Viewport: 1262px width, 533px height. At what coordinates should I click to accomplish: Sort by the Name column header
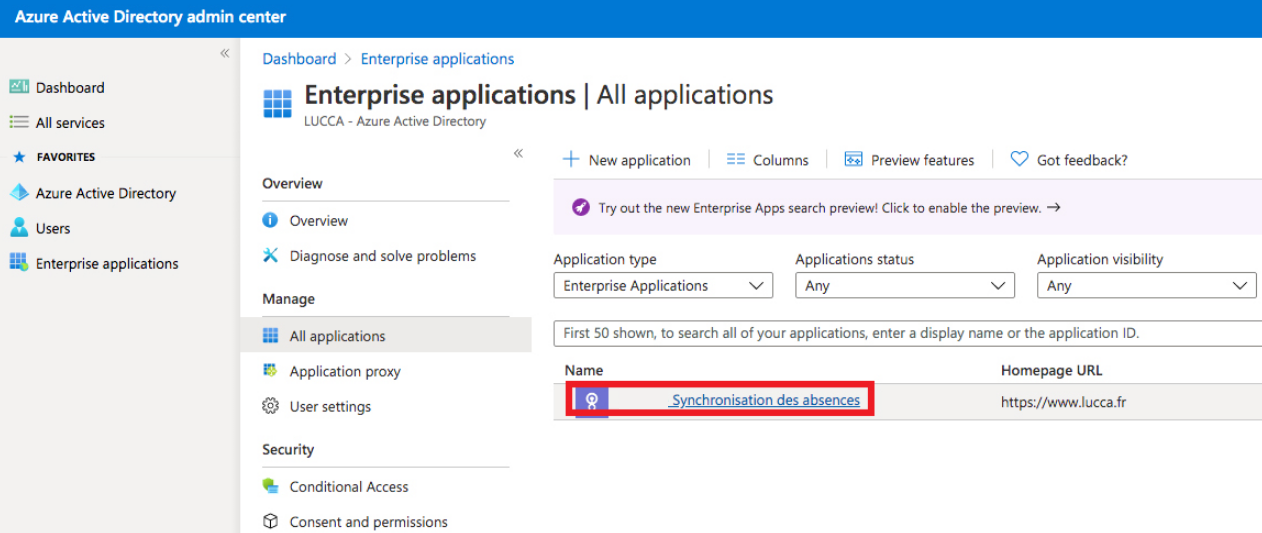click(584, 370)
